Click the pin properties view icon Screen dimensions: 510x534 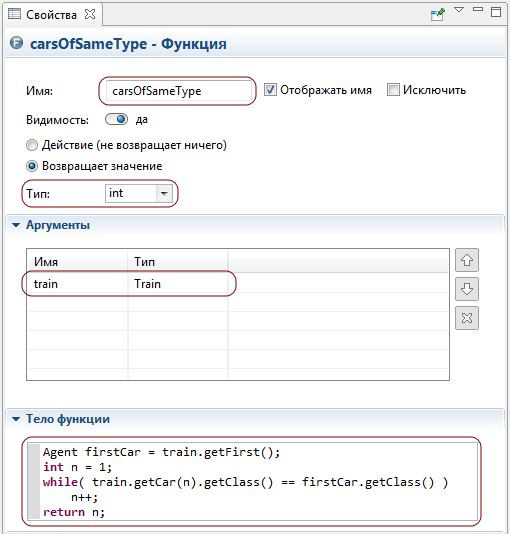(437, 14)
